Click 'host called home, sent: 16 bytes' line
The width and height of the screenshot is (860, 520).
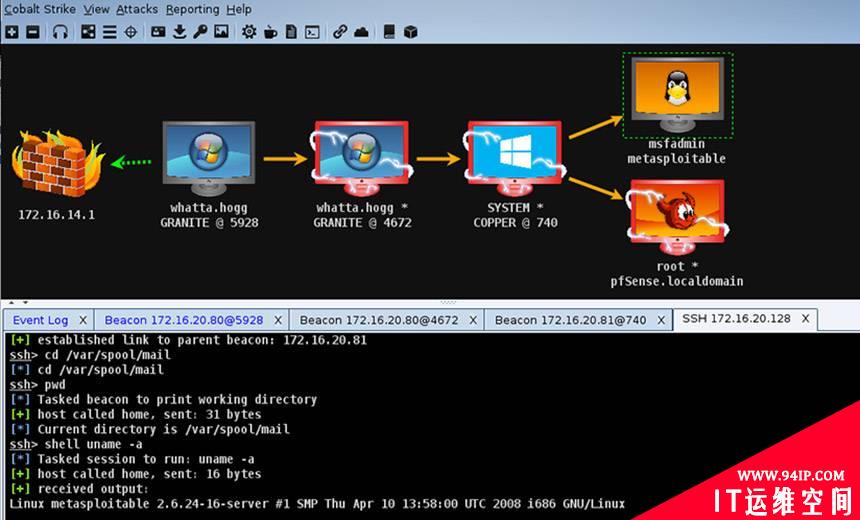point(135,473)
